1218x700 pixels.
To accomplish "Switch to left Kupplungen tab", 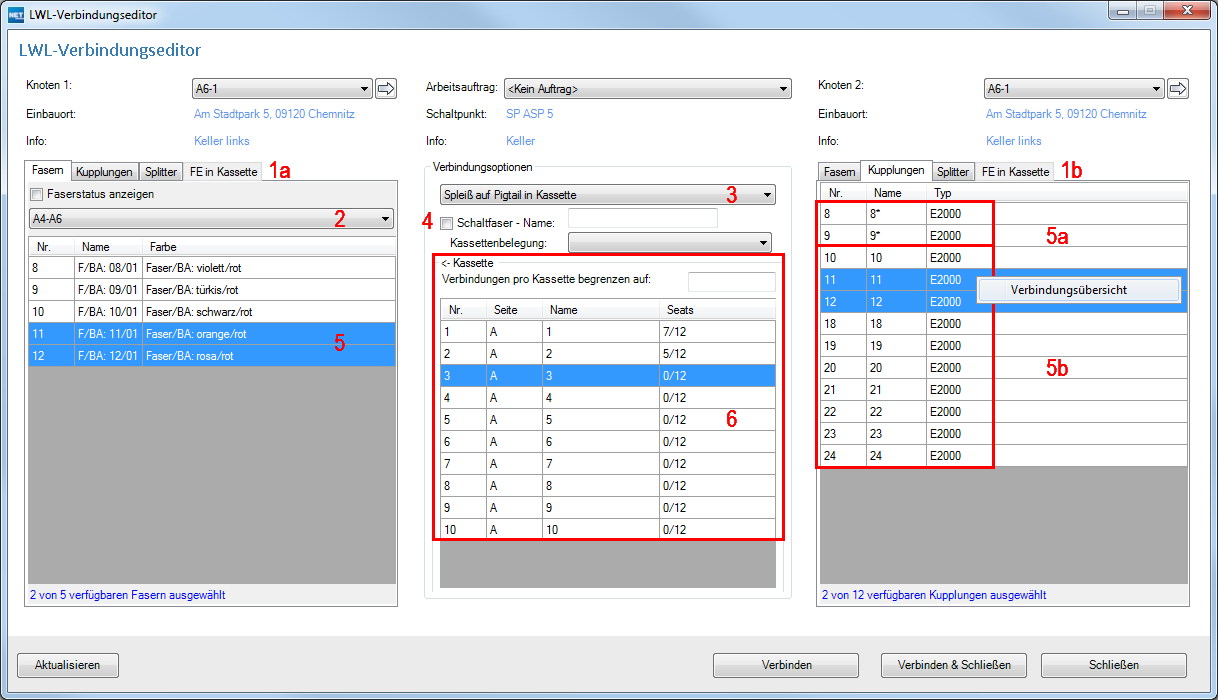I will 104,172.
